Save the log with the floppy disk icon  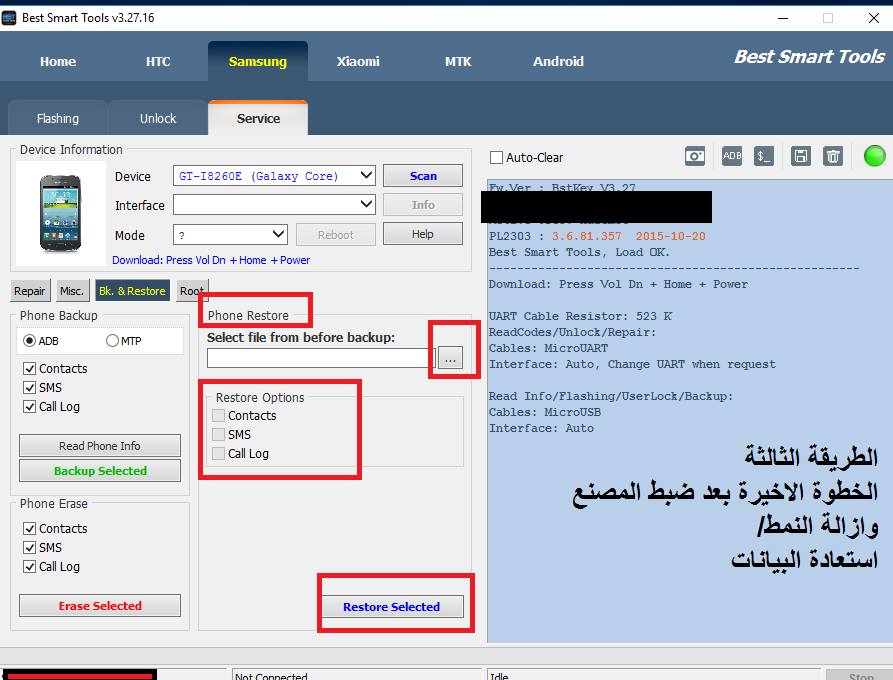click(801, 156)
